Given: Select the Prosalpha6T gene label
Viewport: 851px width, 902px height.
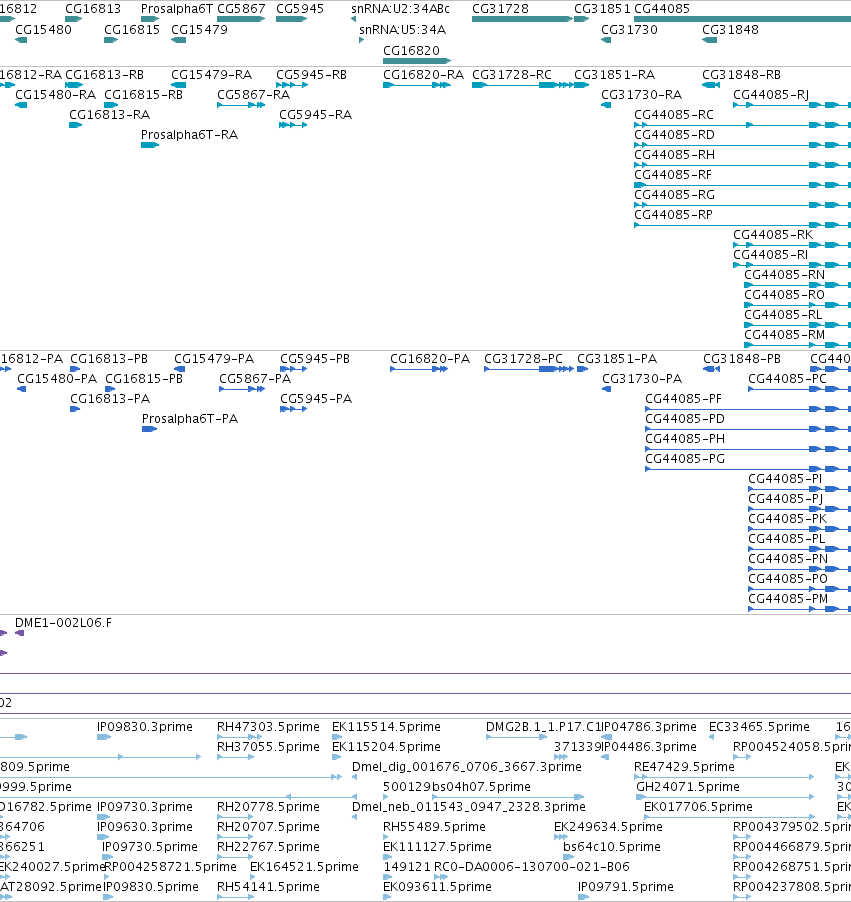Looking at the screenshot, I should point(177,9).
